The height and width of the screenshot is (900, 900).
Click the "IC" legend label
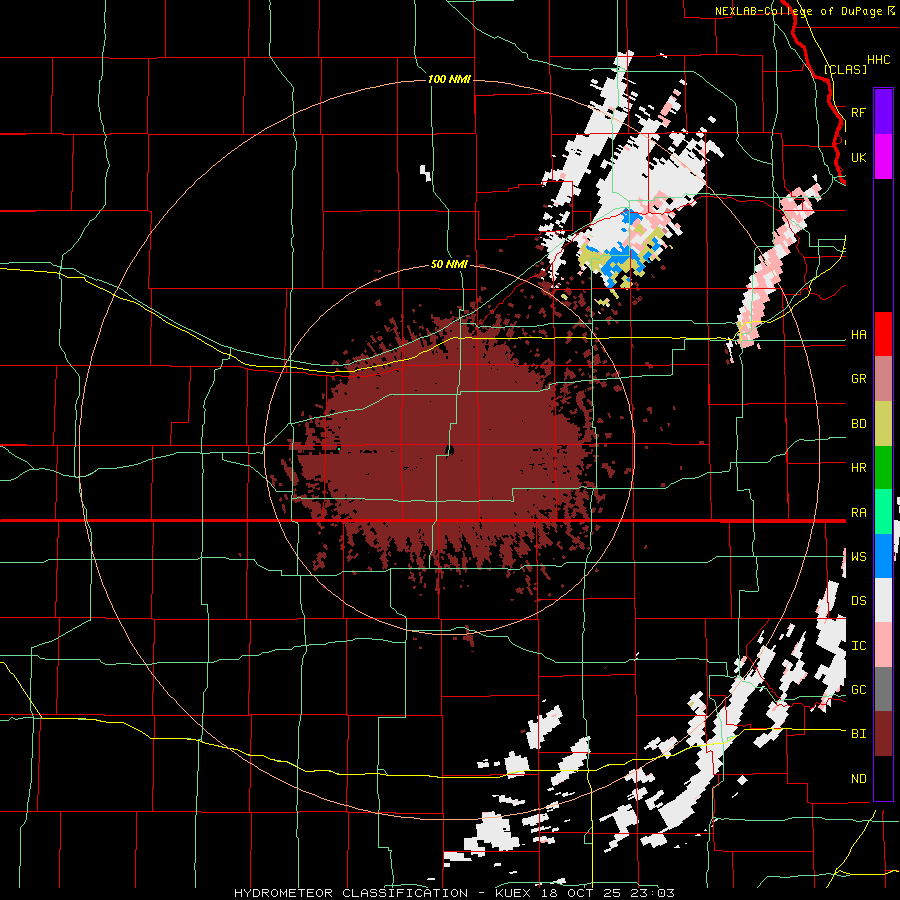coord(858,646)
